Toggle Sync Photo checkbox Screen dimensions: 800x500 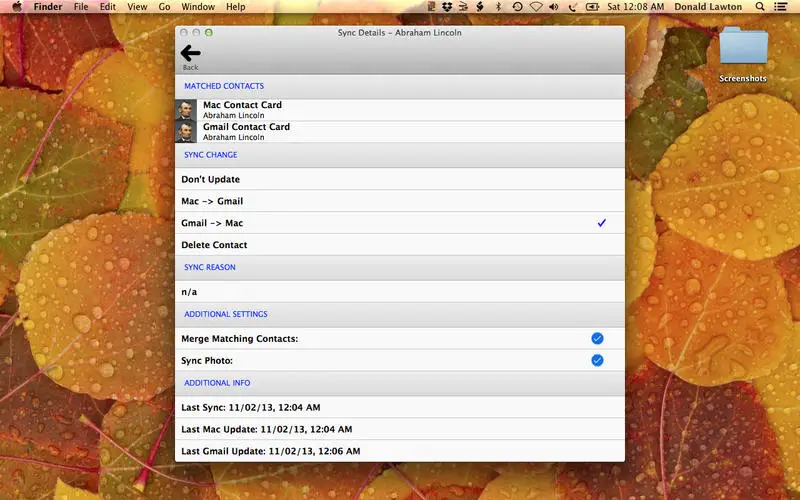597,360
